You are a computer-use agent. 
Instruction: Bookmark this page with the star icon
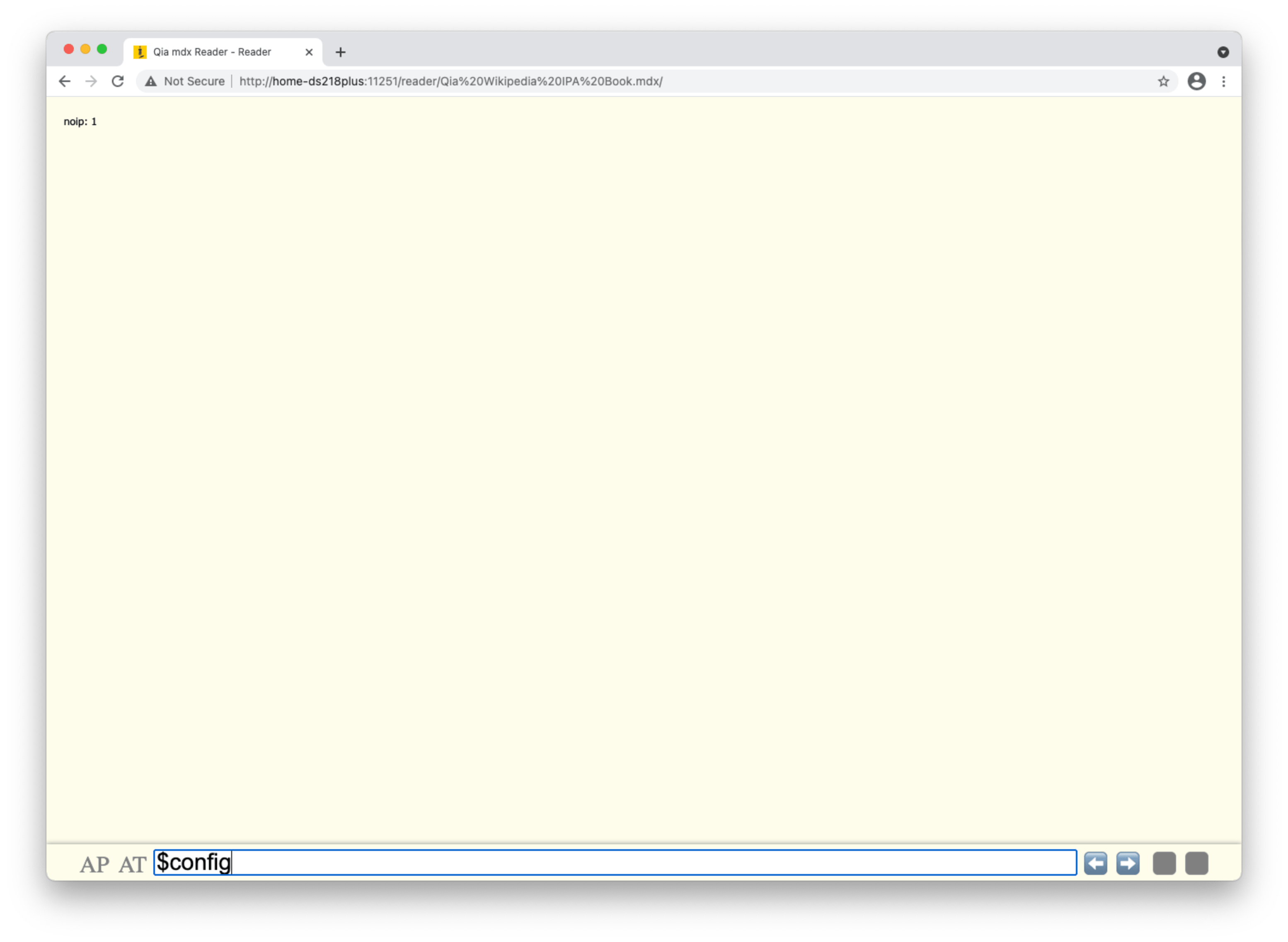pos(1164,81)
